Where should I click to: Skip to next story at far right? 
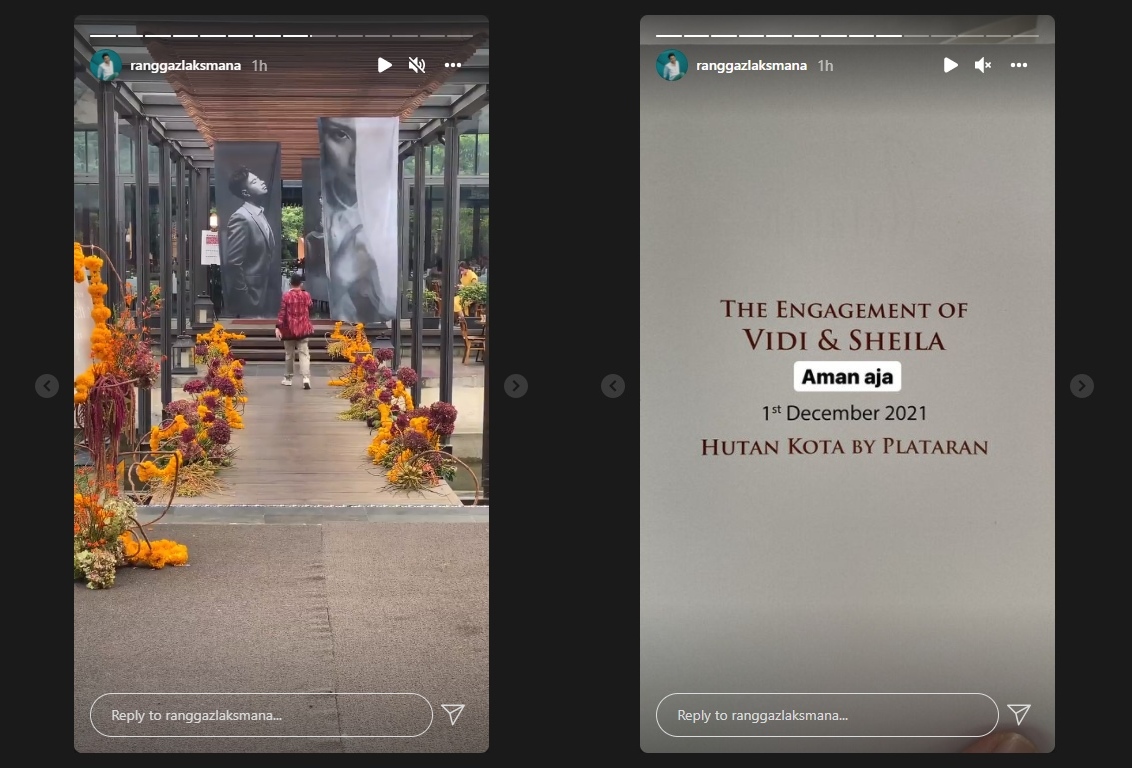(x=1081, y=386)
